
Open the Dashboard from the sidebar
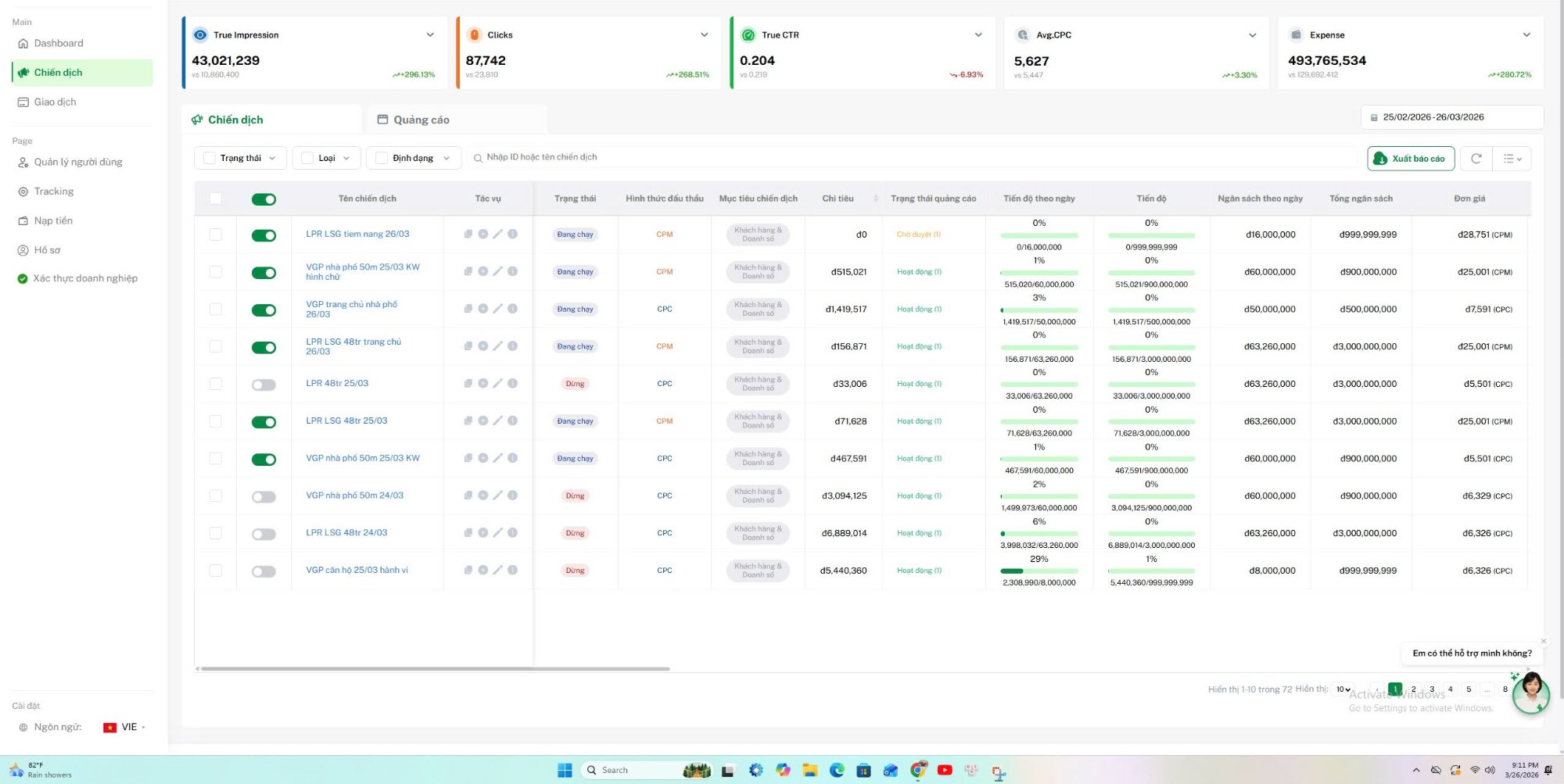point(59,43)
